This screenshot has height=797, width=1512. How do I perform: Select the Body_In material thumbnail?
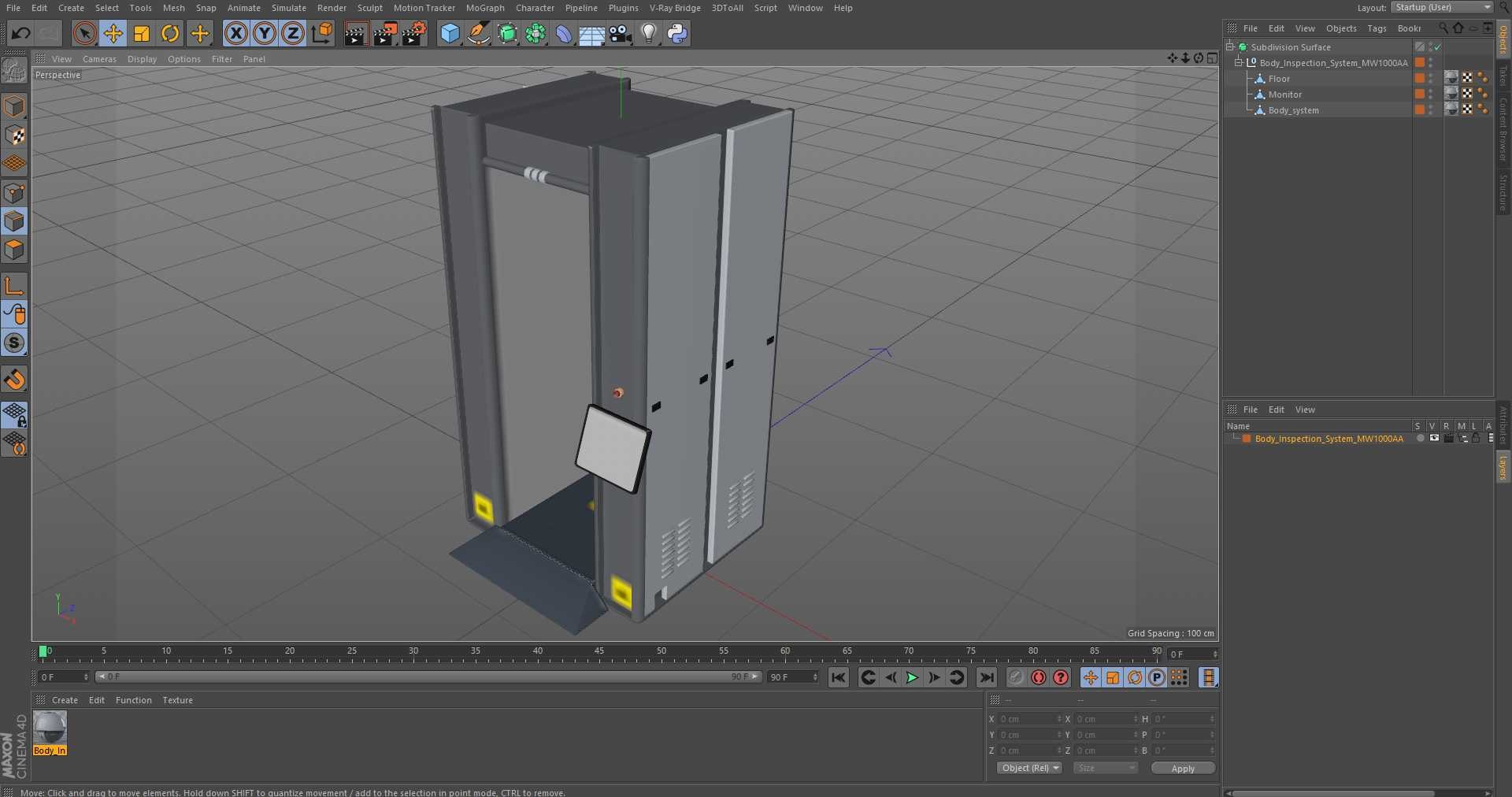tap(50, 728)
